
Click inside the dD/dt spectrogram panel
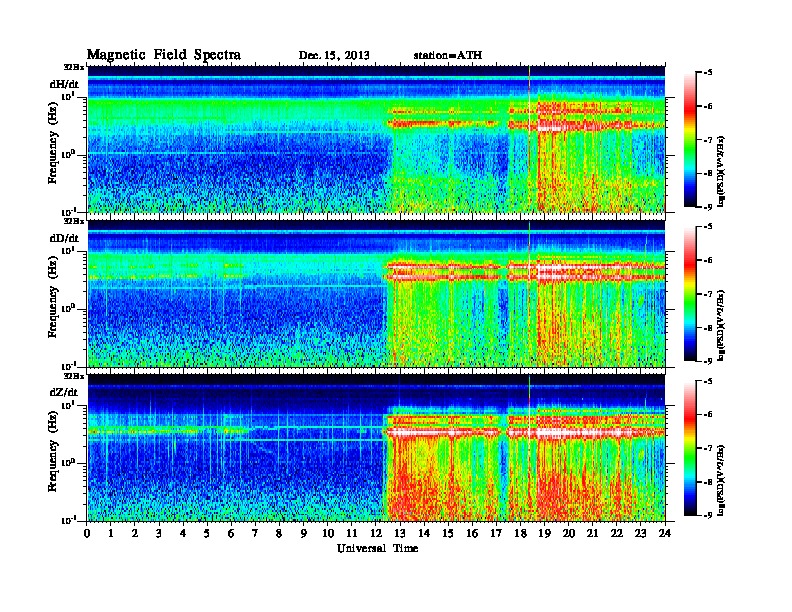coord(376,293)
